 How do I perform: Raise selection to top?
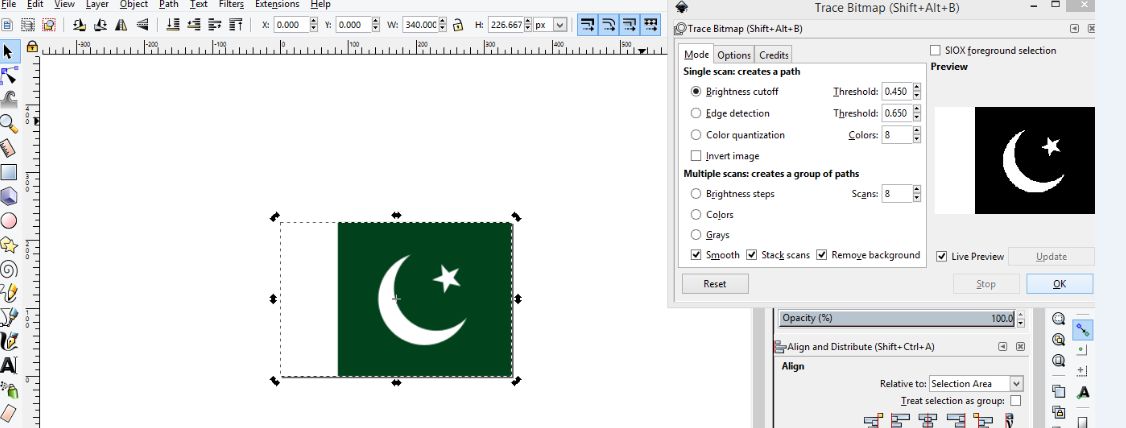point(236,24)
